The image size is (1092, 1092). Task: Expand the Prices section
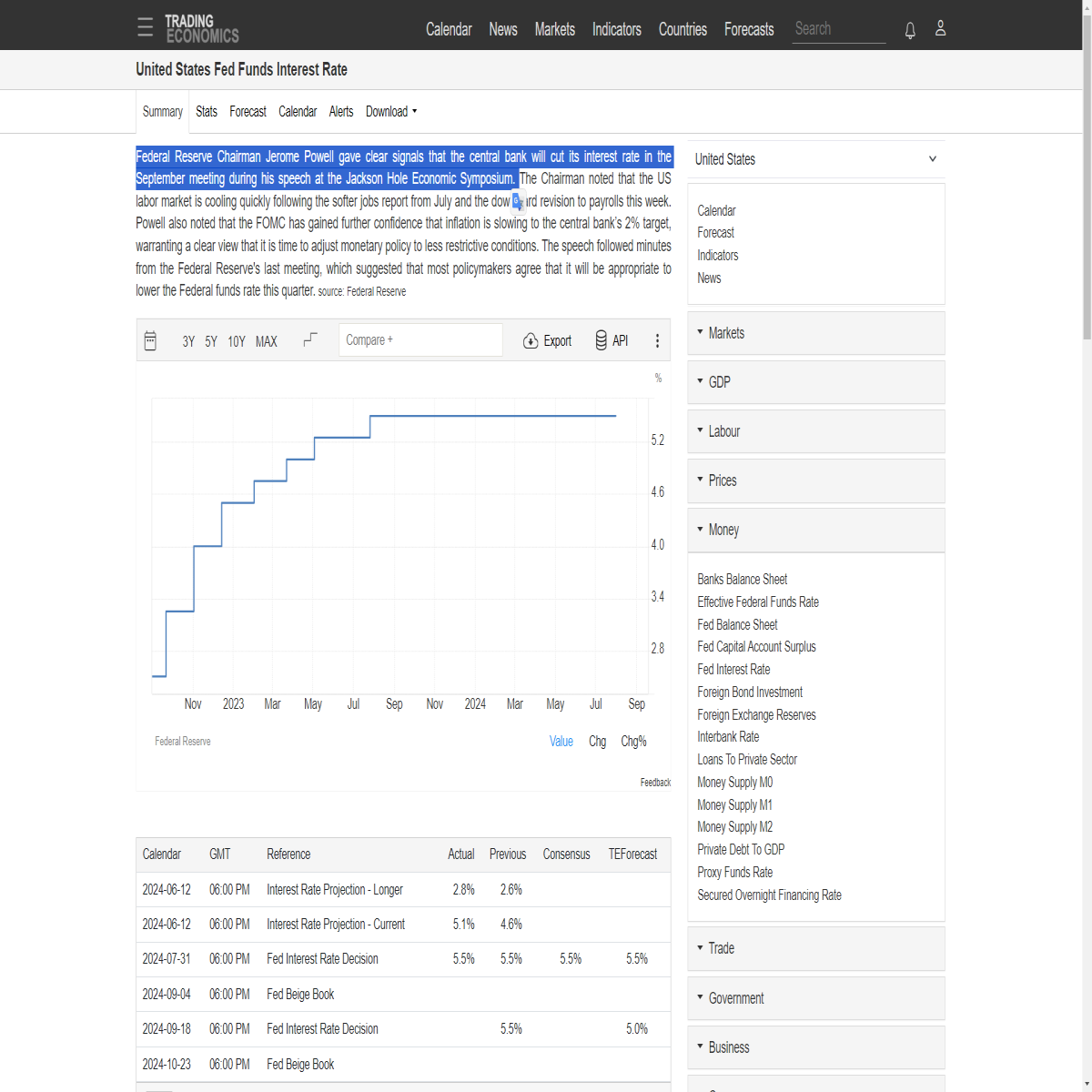point(816,480)
